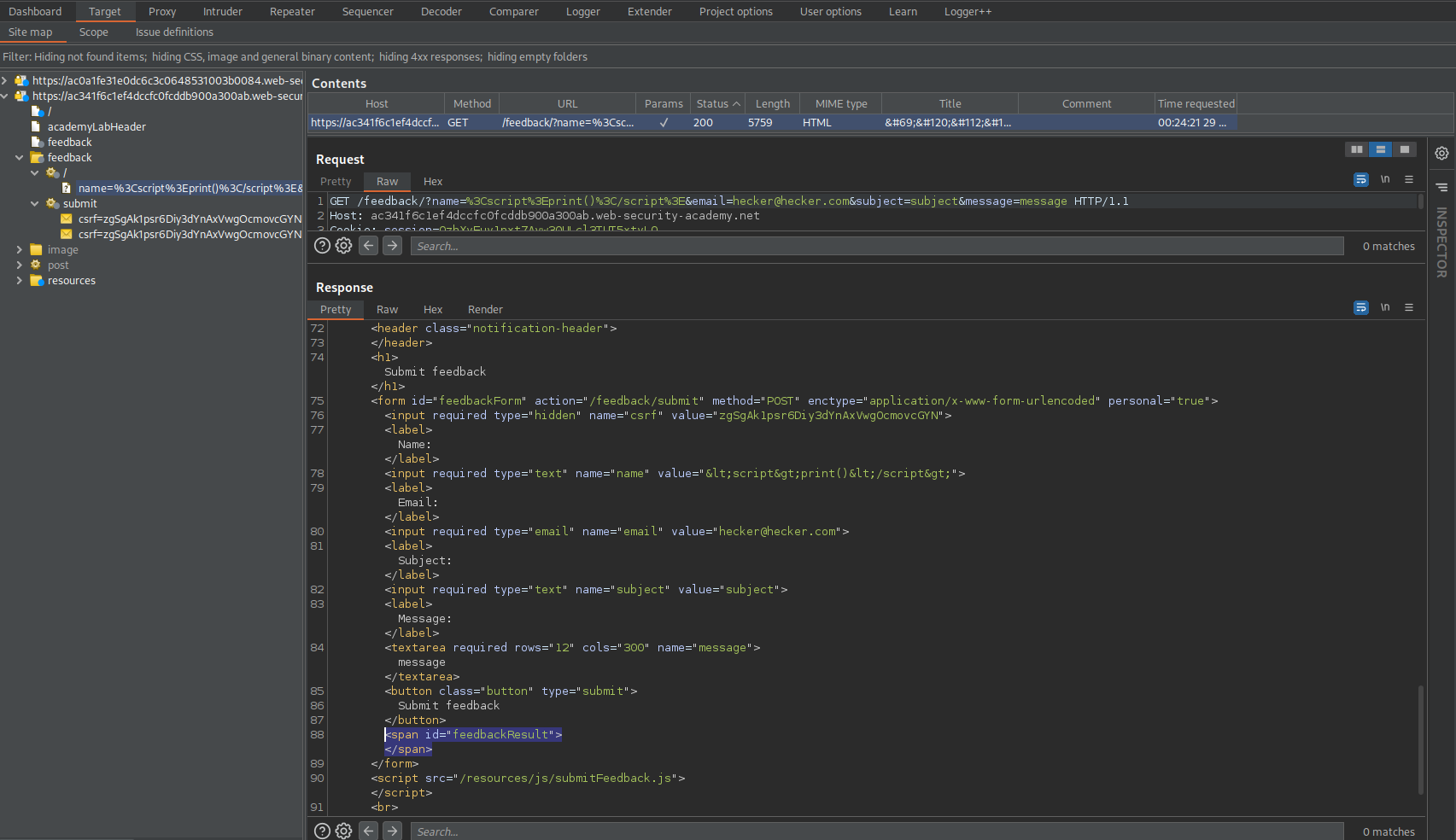Sort by Status column header
The width and height of the screenshot is (1456, 840).
pyautogui.click(x=717, y=104)
